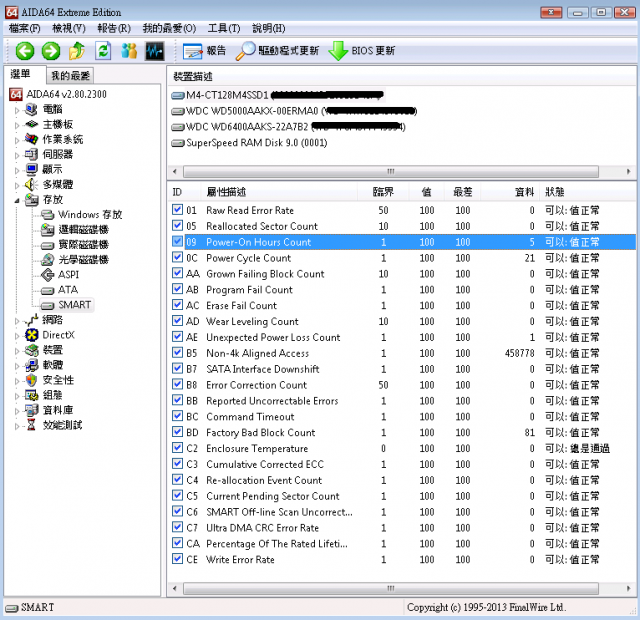Expand the 伺服器 tree node
This screenshot has width=640, height=620.
point(17,156)
